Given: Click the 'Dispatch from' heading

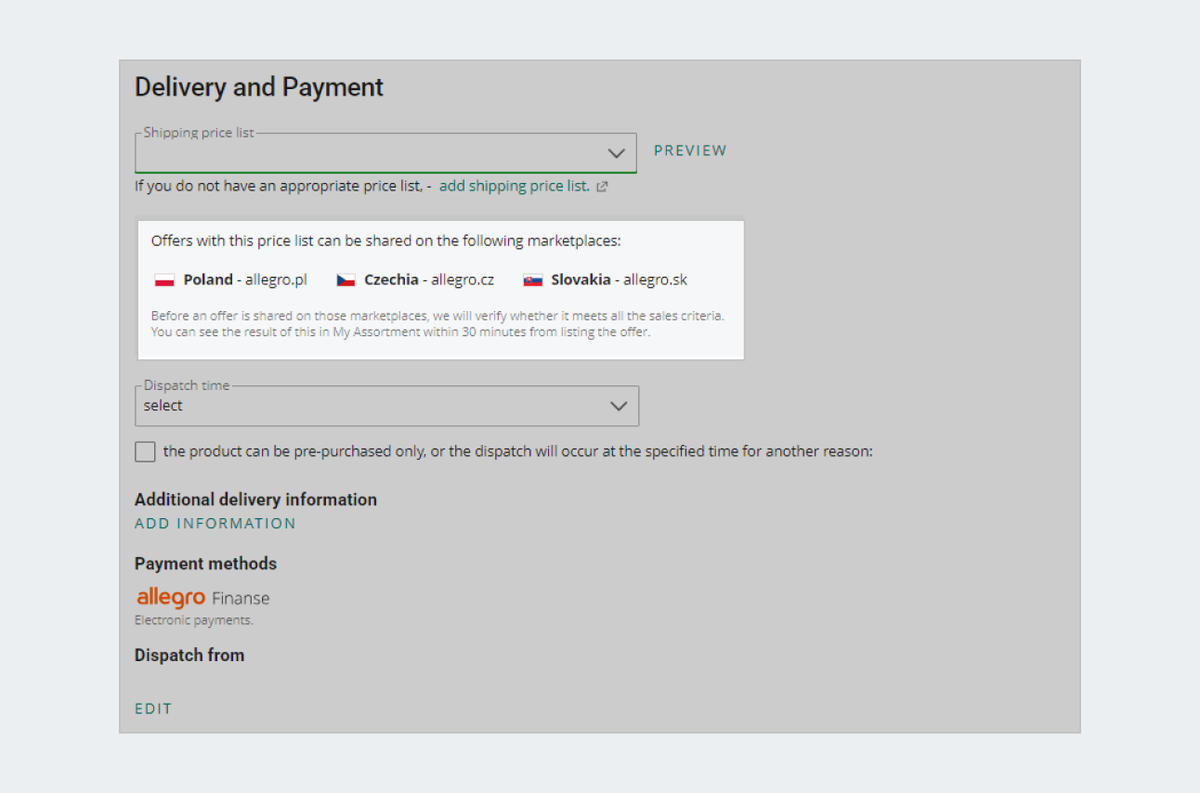Looking at the screenshot, I should [190, 656].
